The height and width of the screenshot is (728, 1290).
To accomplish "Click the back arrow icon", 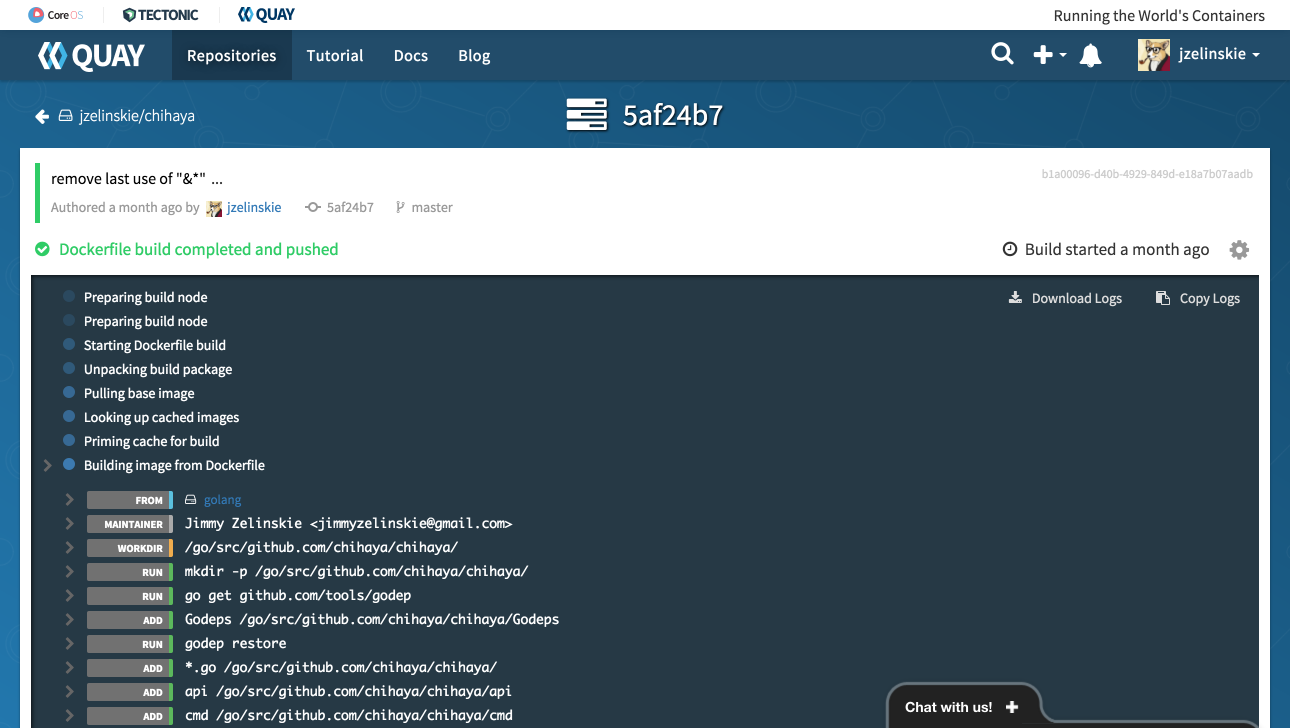I will pos(42,116).
